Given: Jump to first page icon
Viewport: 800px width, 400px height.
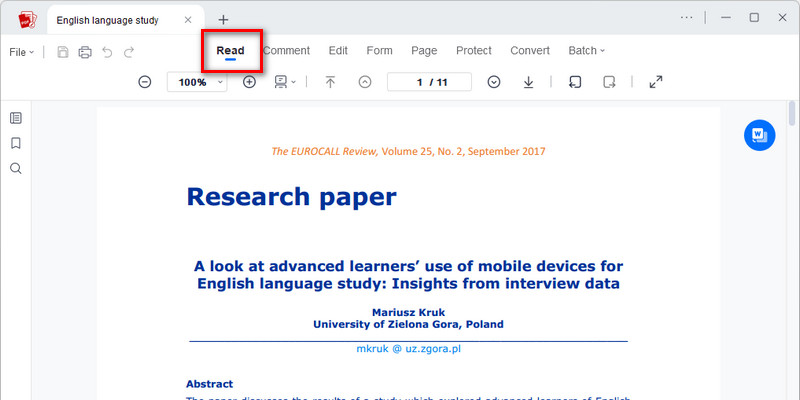Looking at the screenshot, I should [331, 82].
